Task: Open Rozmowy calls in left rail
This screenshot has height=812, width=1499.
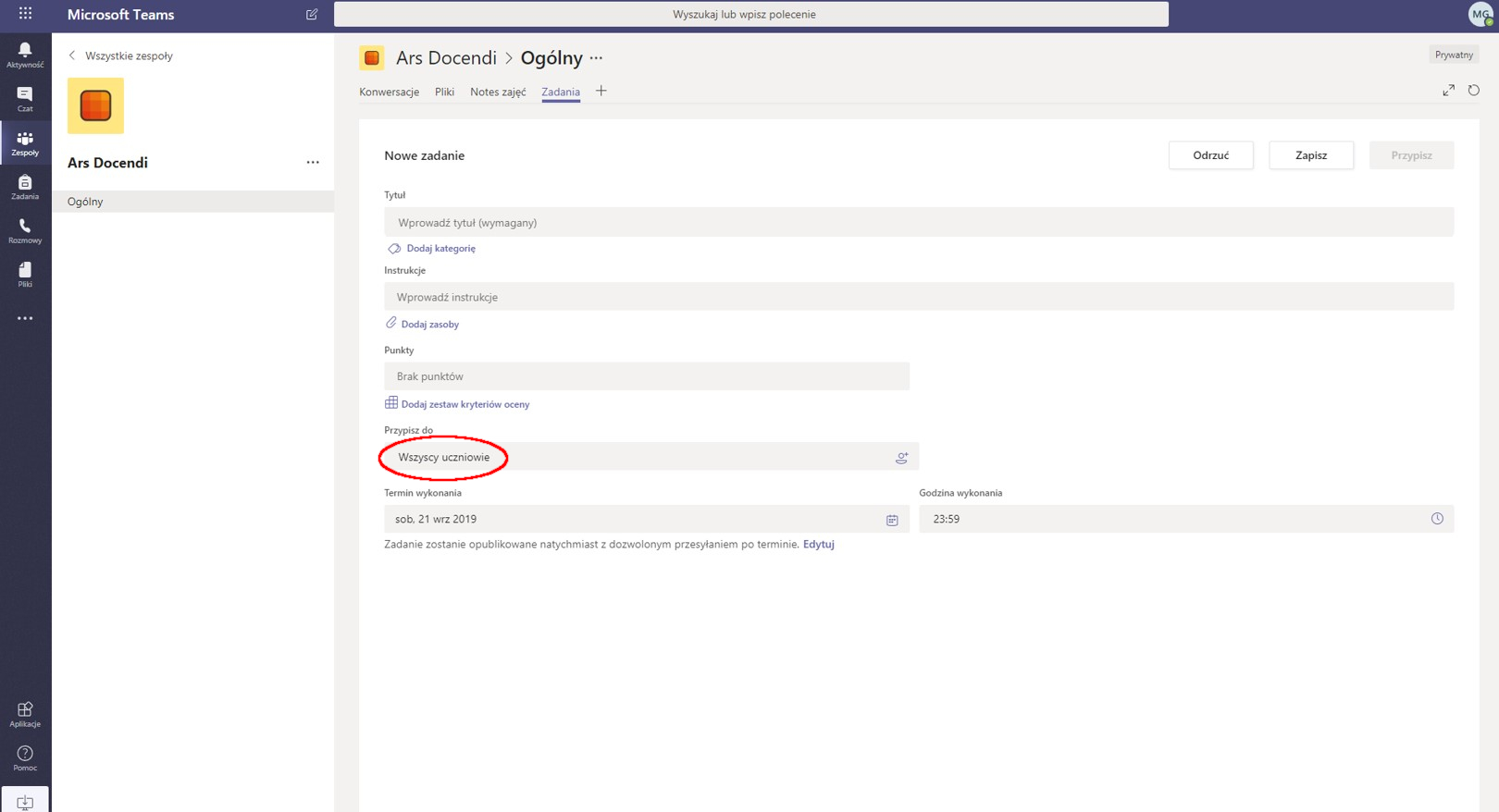Action: [25, 231]
